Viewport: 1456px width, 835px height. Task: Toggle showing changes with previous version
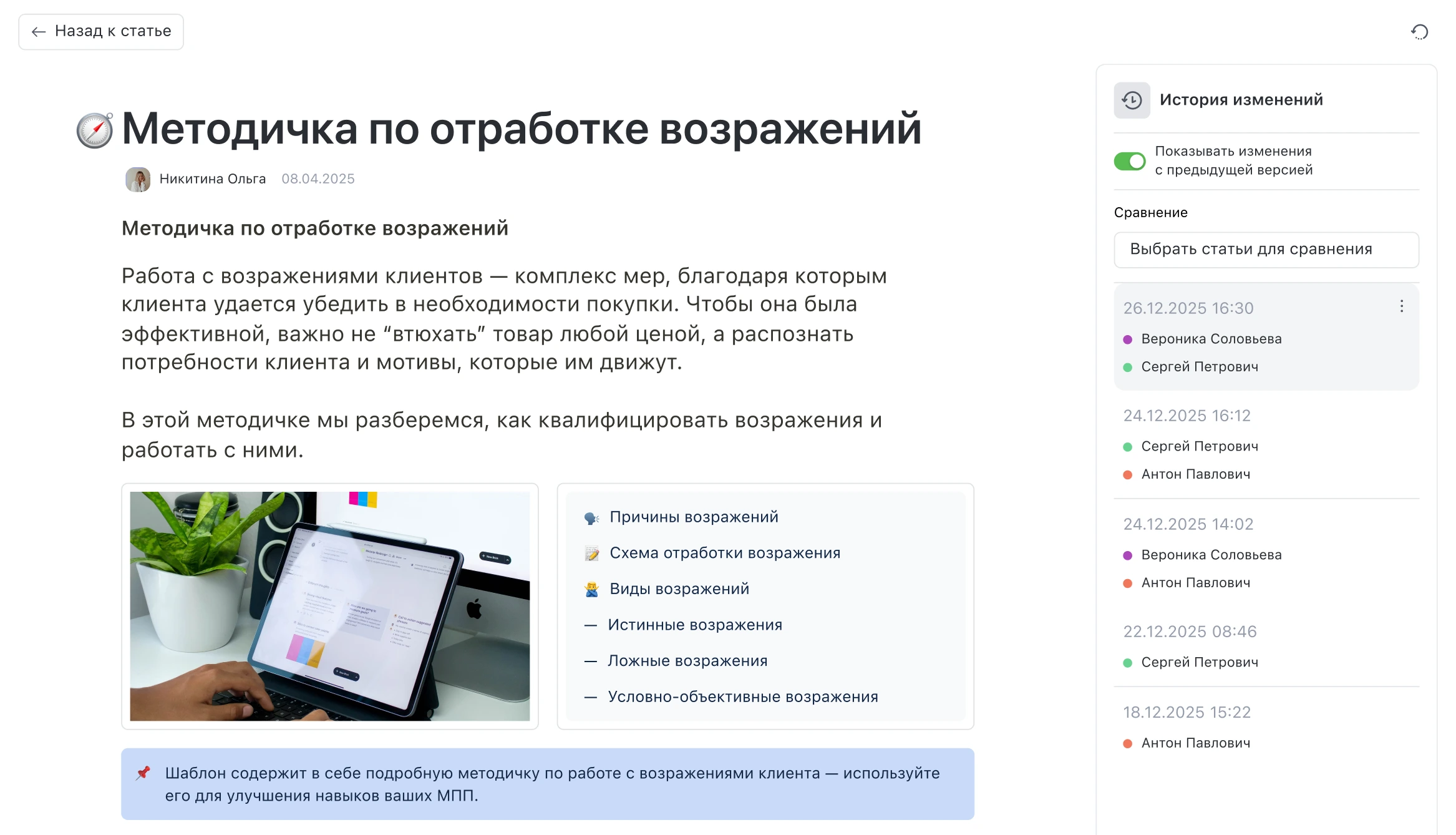click(x=1130, y=161)
